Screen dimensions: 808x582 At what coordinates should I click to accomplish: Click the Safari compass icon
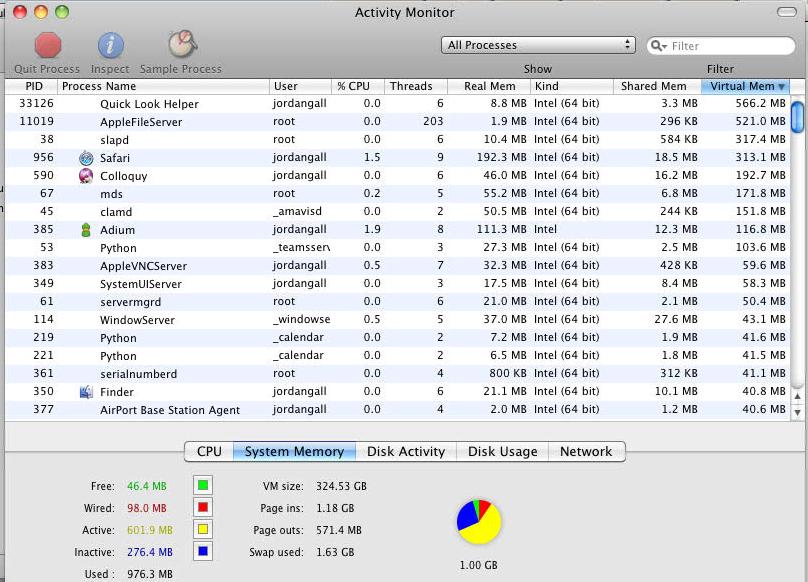(86, 158)
